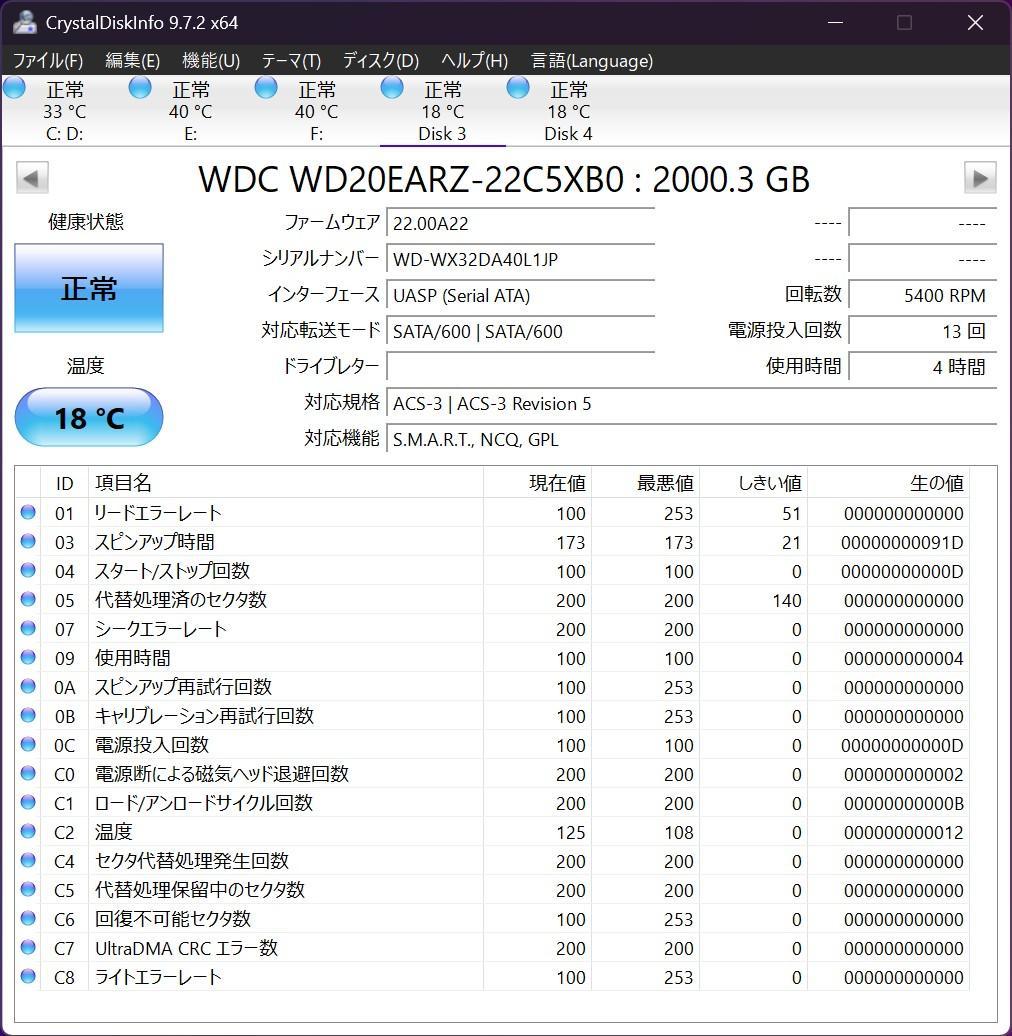Image resolution: width=1012 pixels, height=1036 pixels.
Task: Select the UltraDMA CRC エラー数 attribute name
Action: click(186, 948)
